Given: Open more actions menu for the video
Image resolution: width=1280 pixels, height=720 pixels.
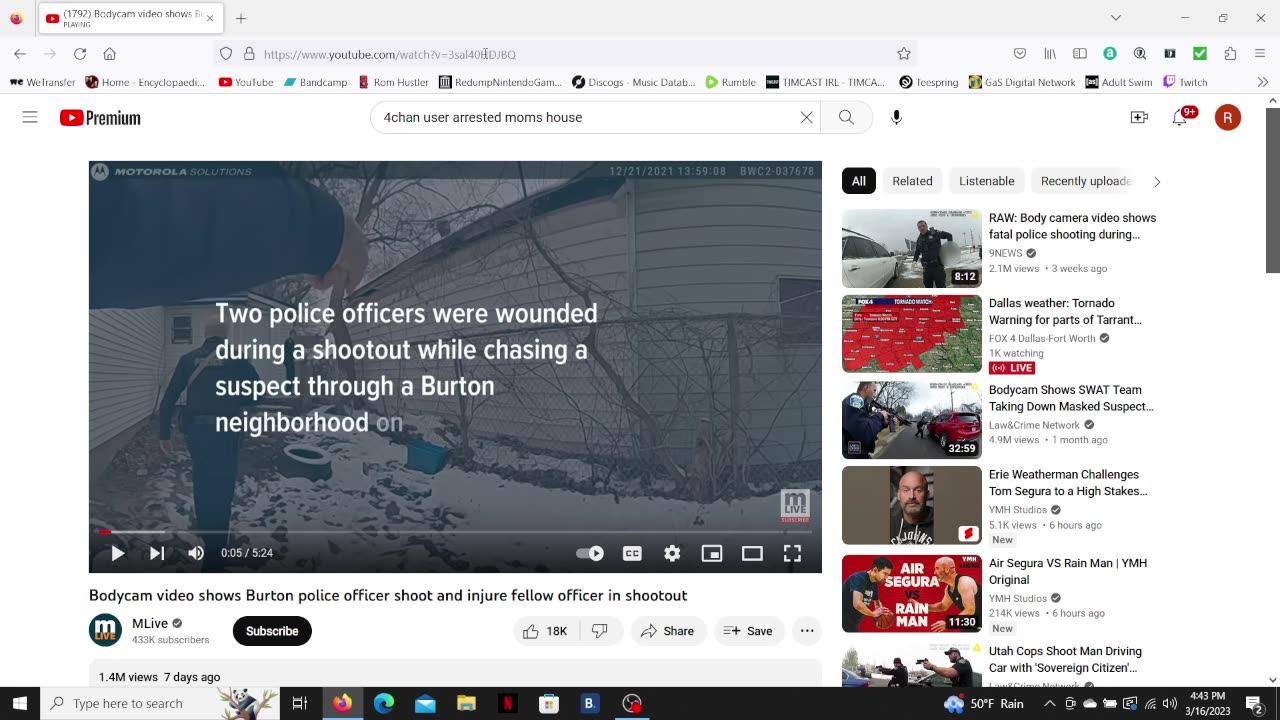Looking at the screenshot, I should [807, 631].
